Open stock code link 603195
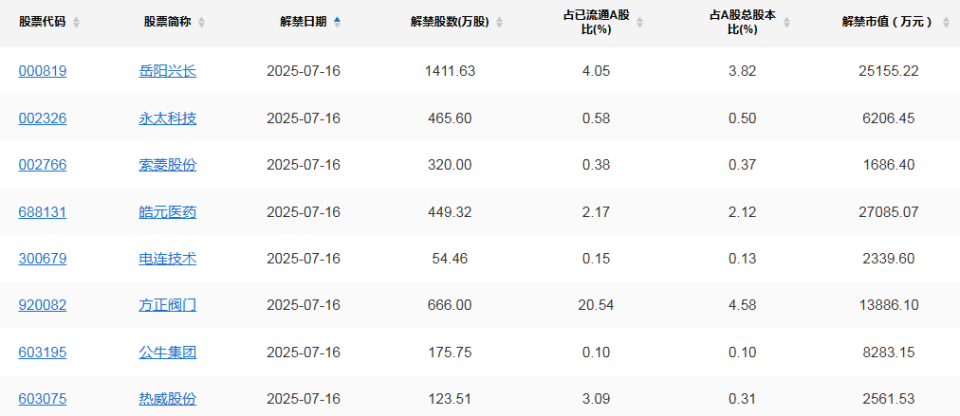This screenshot has width=960, height=416. tap(43, 352)
